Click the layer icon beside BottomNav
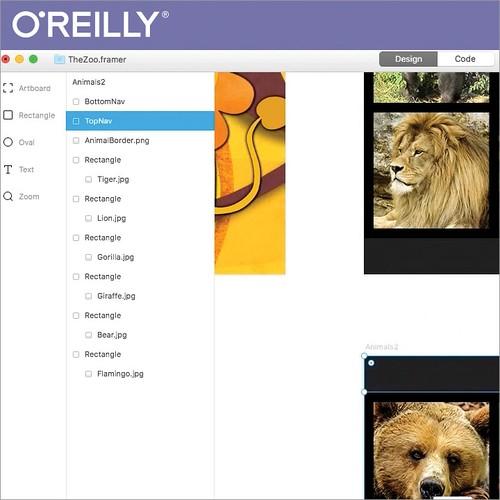500x500 pixels. click(76, 101)
